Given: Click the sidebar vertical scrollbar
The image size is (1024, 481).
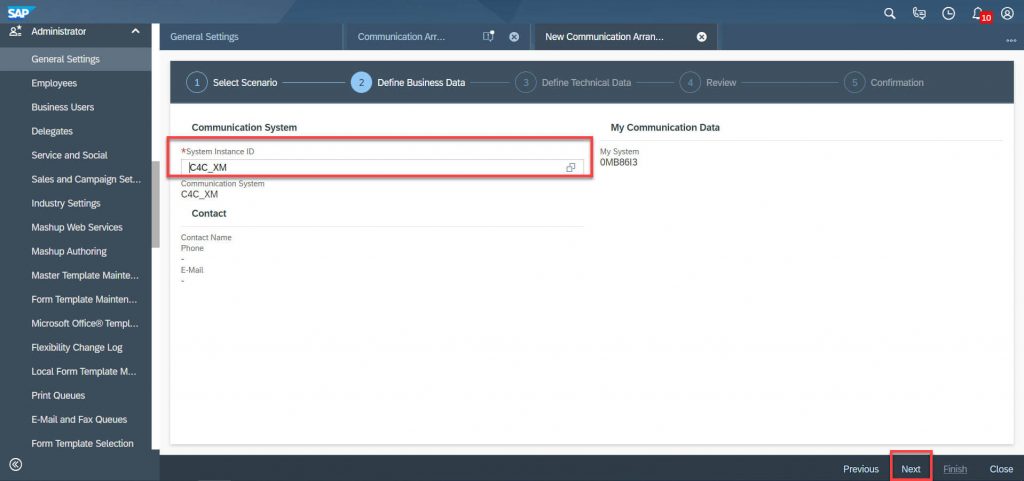Looking at the screenshot, I should [x=155, y=204].
